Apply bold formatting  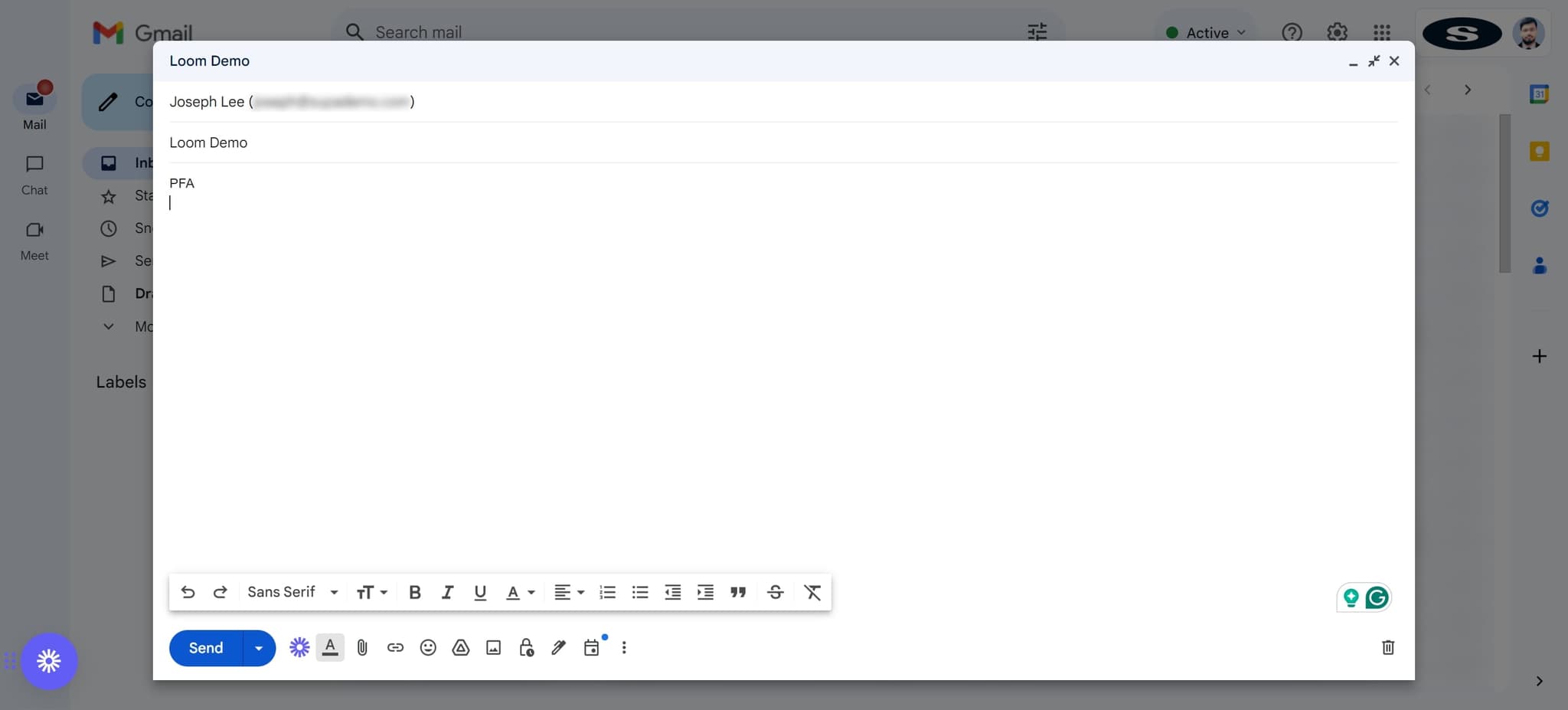pos(414,591)
